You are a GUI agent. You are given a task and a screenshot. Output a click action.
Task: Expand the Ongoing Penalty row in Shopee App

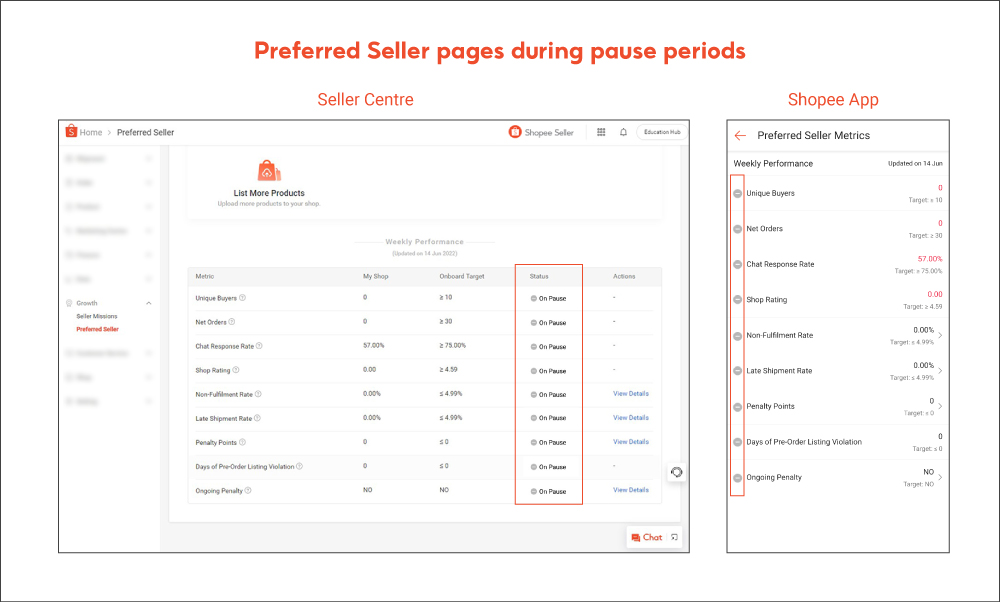point(940,477)
